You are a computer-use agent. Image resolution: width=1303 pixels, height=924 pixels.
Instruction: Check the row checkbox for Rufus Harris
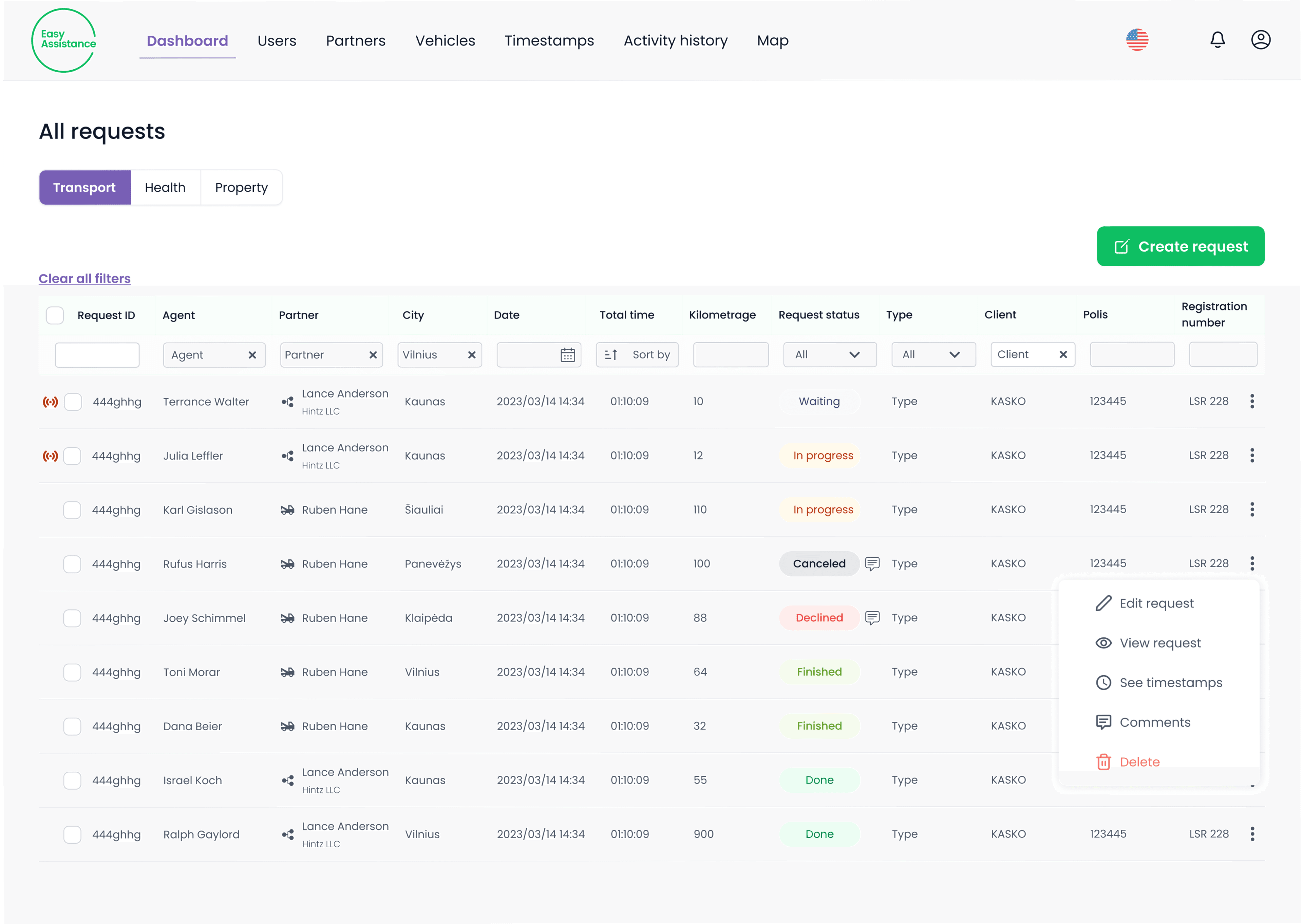pos(72,564)
